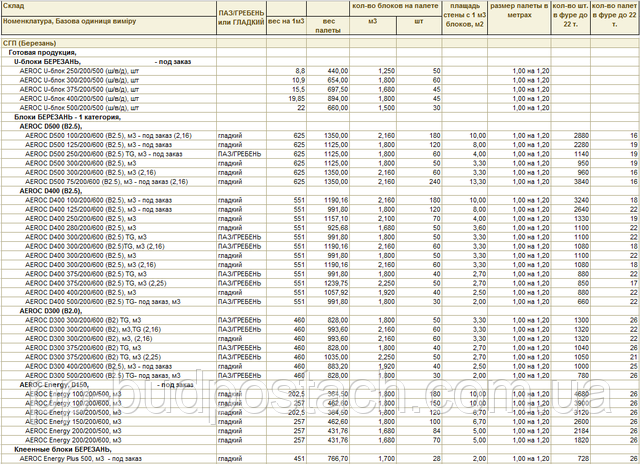Click the 'Склад' header cell
The height and width of the screenshot is (464, 640).
[x=12, y=7]
